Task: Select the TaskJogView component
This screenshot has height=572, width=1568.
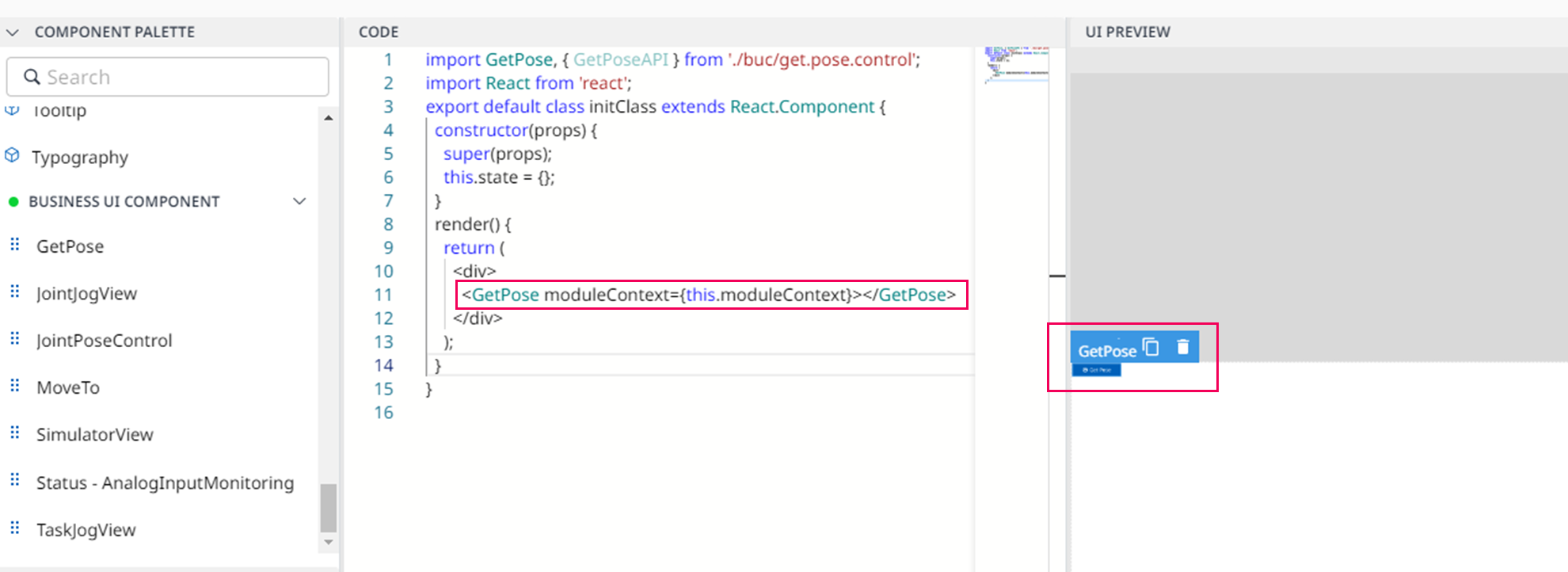Action: click(86, 530)
